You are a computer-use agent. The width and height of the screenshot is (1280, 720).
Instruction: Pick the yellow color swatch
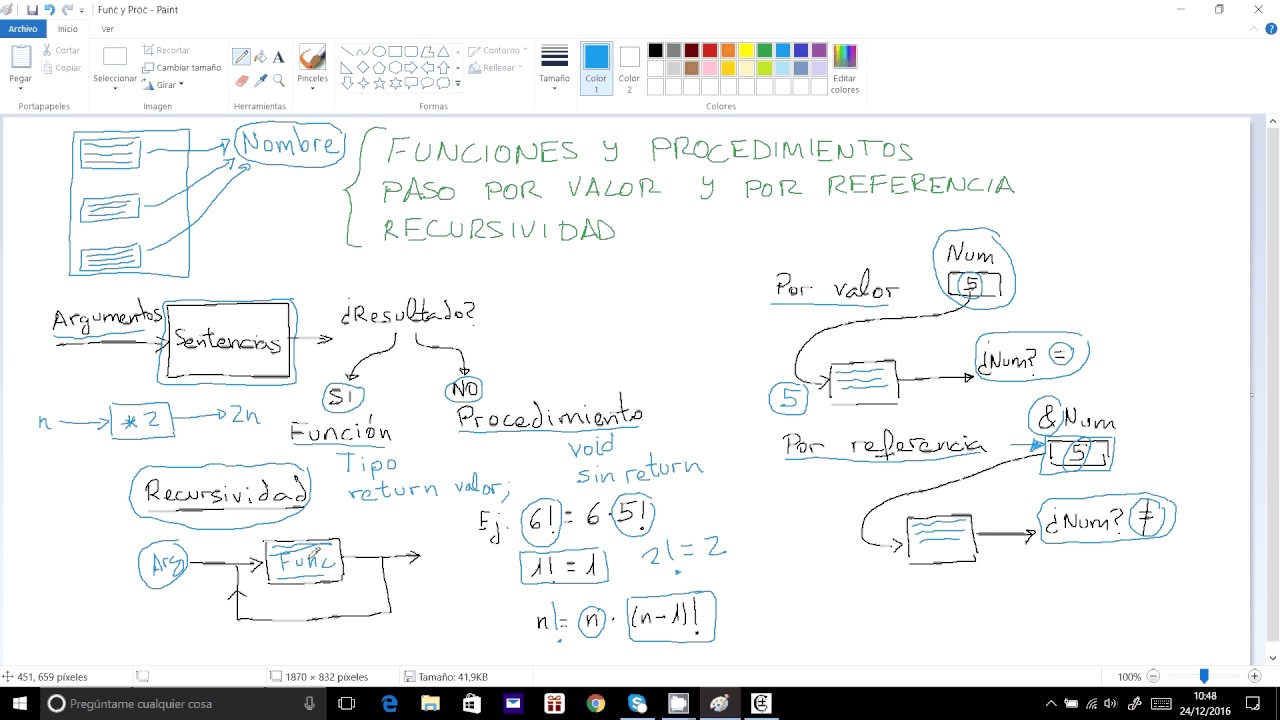pyautogui.click(x=745, y=51)
